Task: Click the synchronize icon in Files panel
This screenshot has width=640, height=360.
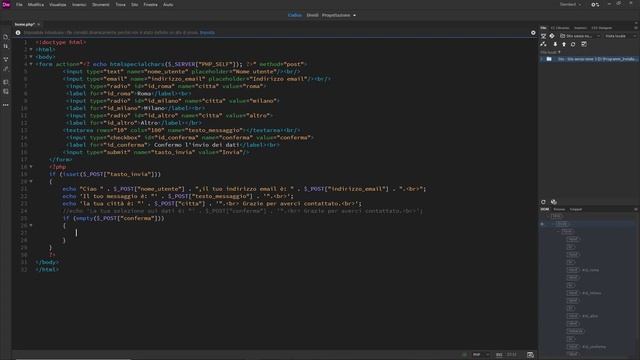Action: (573, 44)
